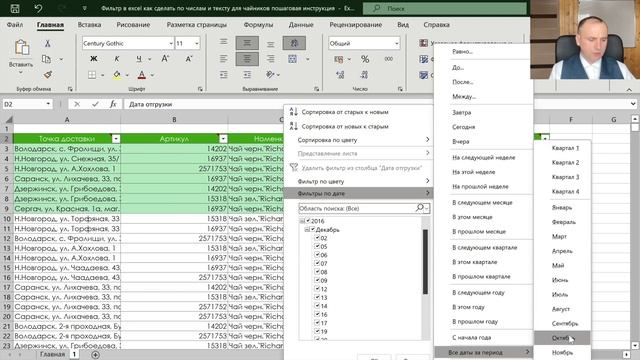Image resolution: width=640 pixels, height=360 pixels.
Task: Click the Percent style icon
Action: tap(365, 59)
